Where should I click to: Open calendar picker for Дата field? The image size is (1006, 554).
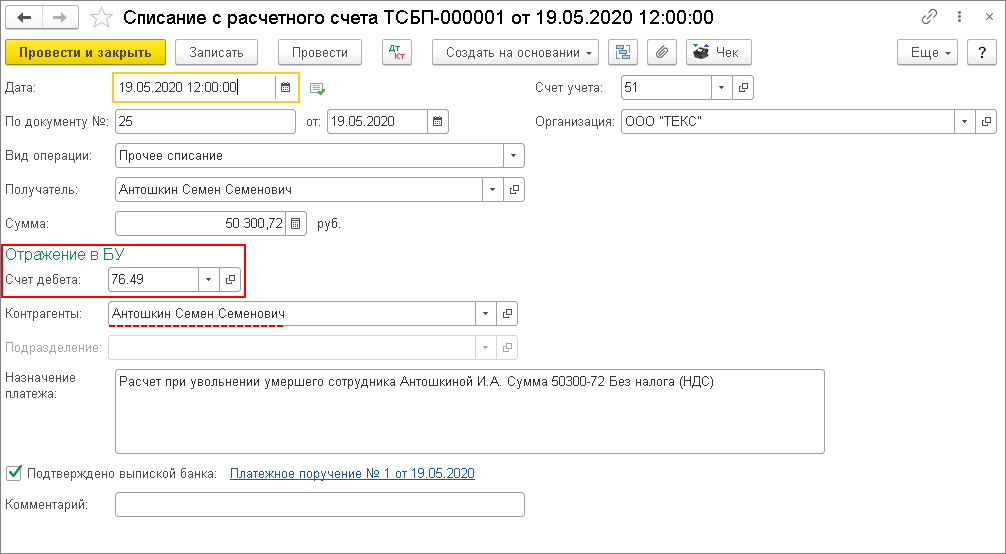(x=286, y=87)
